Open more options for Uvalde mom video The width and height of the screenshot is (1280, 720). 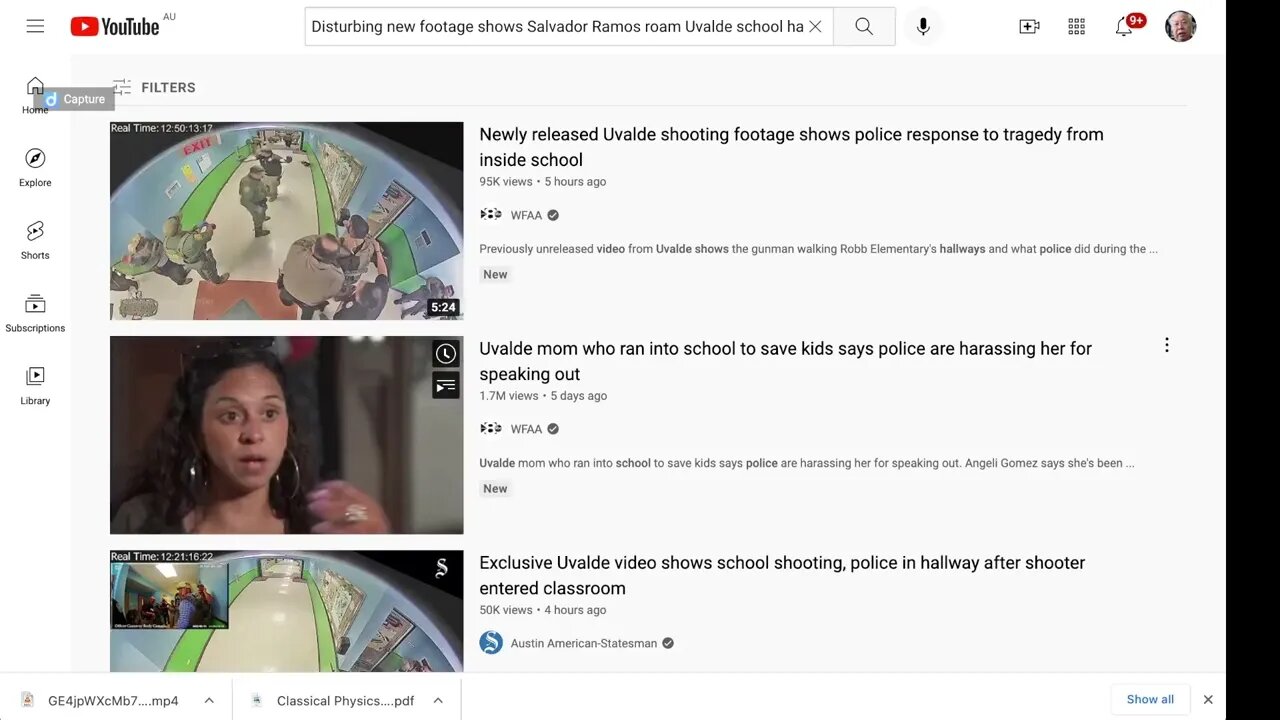1166,345
